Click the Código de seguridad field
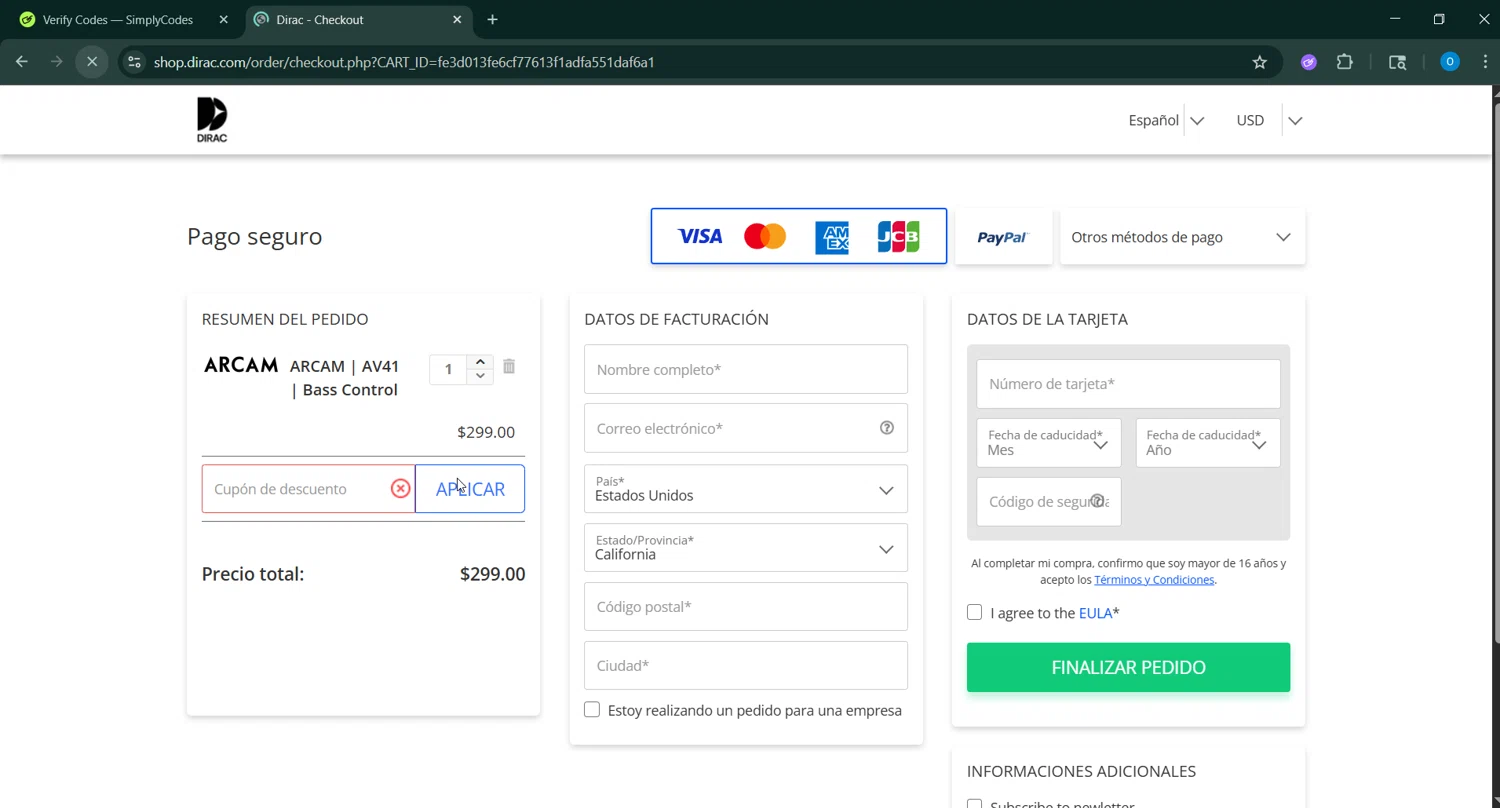 tap(1048, 501)
